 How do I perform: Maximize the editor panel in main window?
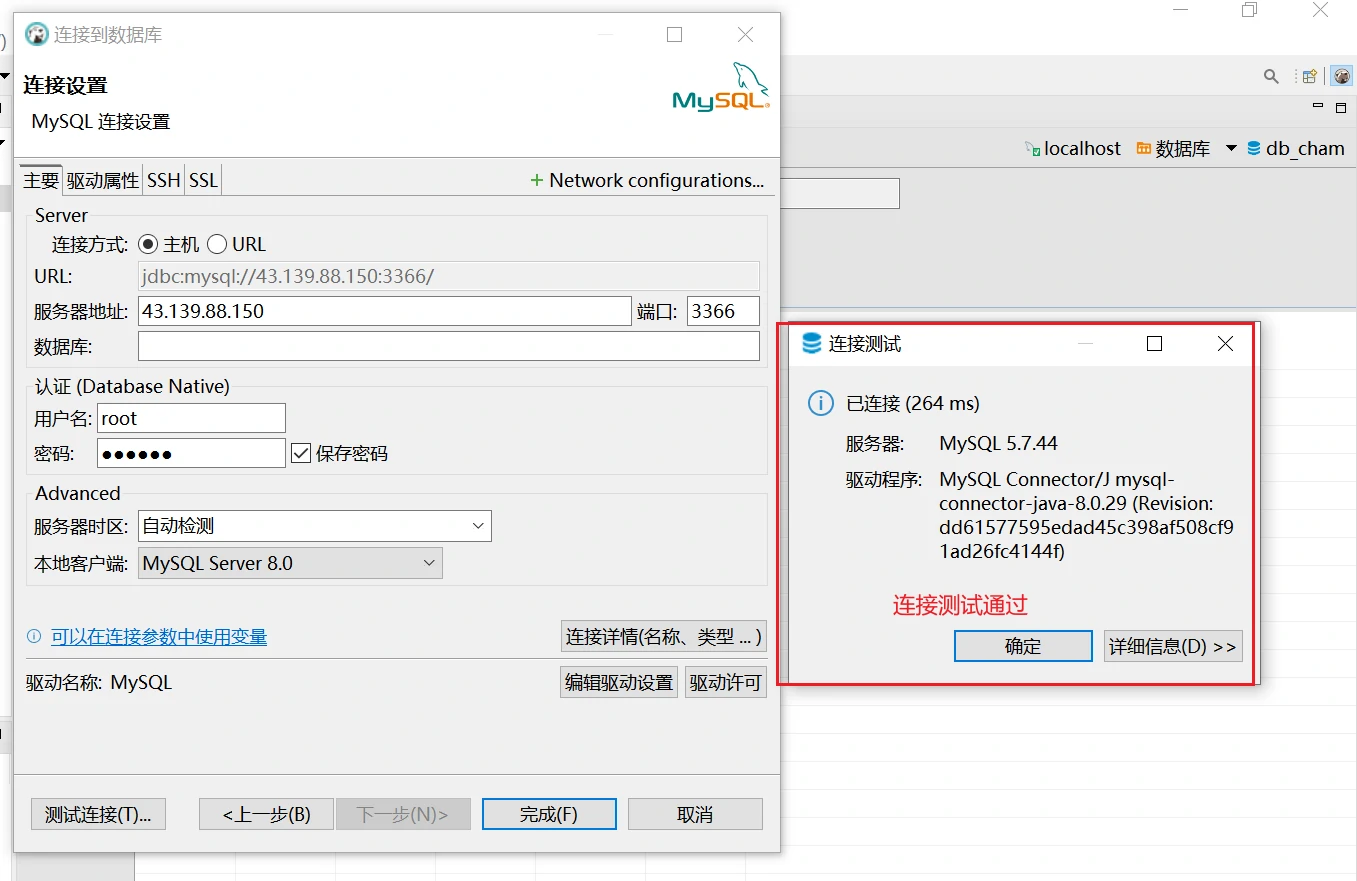pos(1341,107)
